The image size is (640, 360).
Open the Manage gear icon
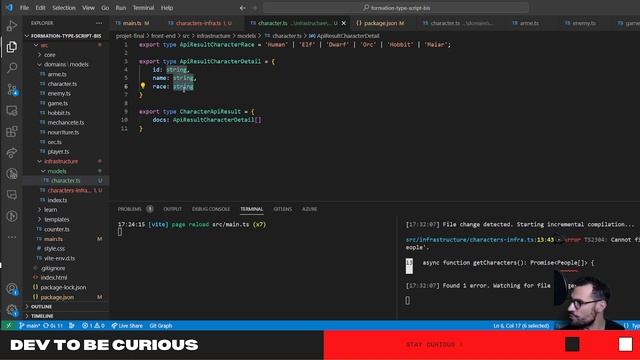[x=11, y=310]
